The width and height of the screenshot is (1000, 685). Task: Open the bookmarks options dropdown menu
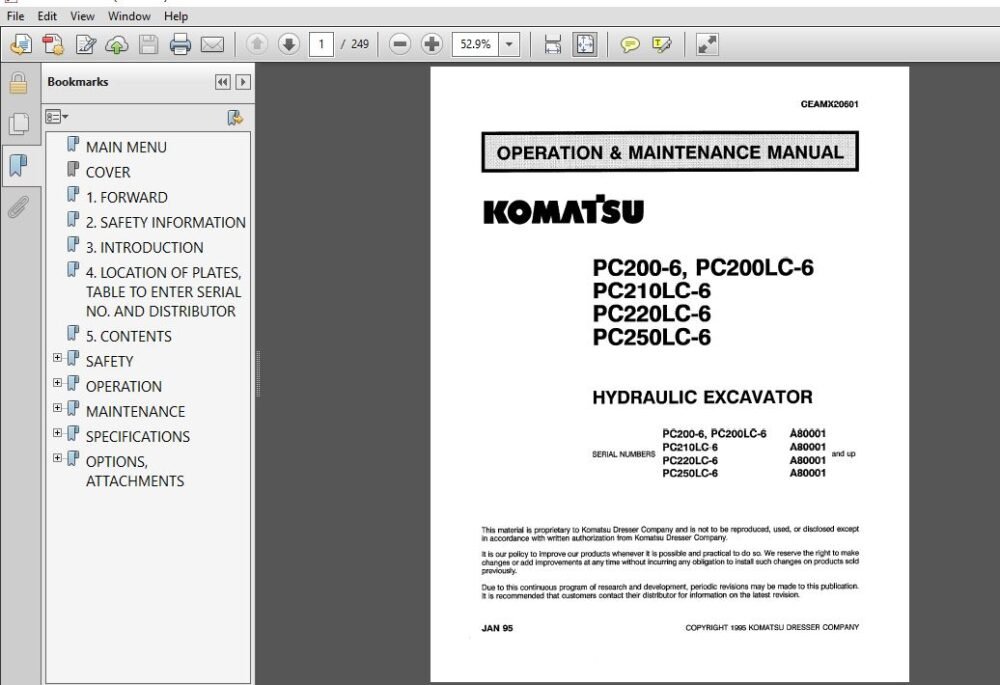tap(57, 117)
